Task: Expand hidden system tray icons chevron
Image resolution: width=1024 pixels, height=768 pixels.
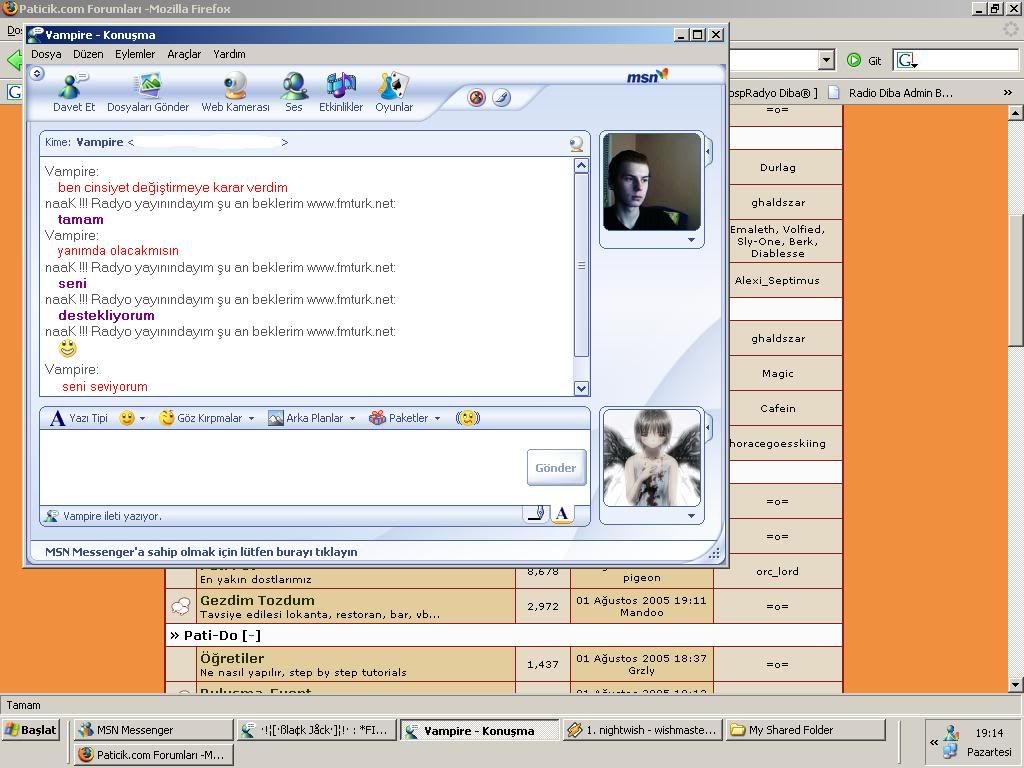Action: pyautogui.click(x=934, y=743)
